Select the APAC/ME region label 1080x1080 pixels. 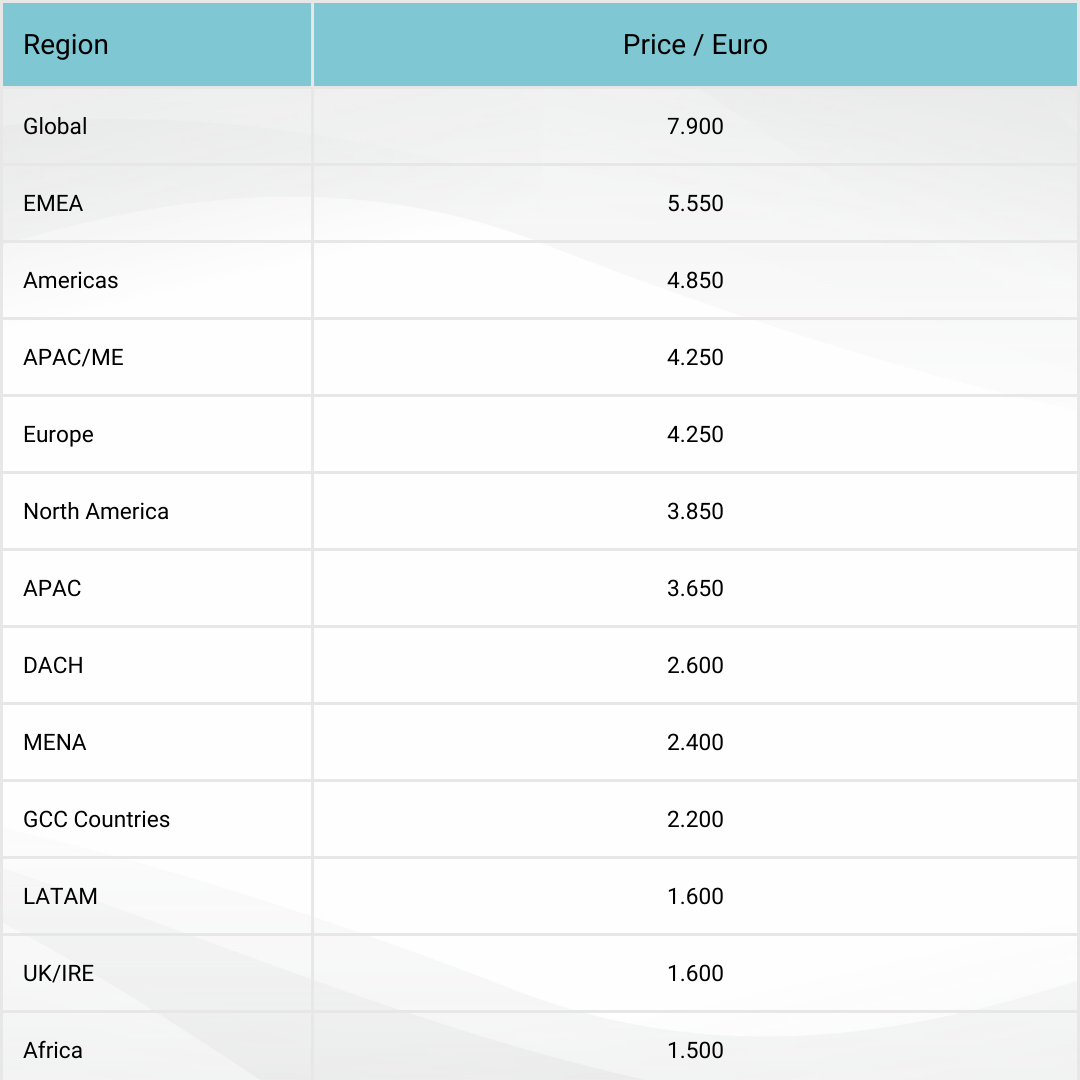tap(74, 358)
